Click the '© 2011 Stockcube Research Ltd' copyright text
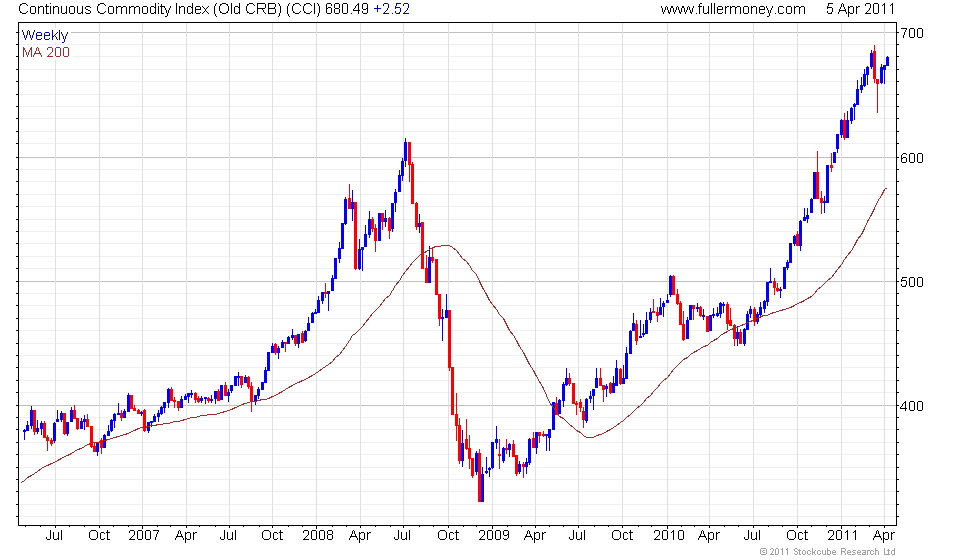 828,551
